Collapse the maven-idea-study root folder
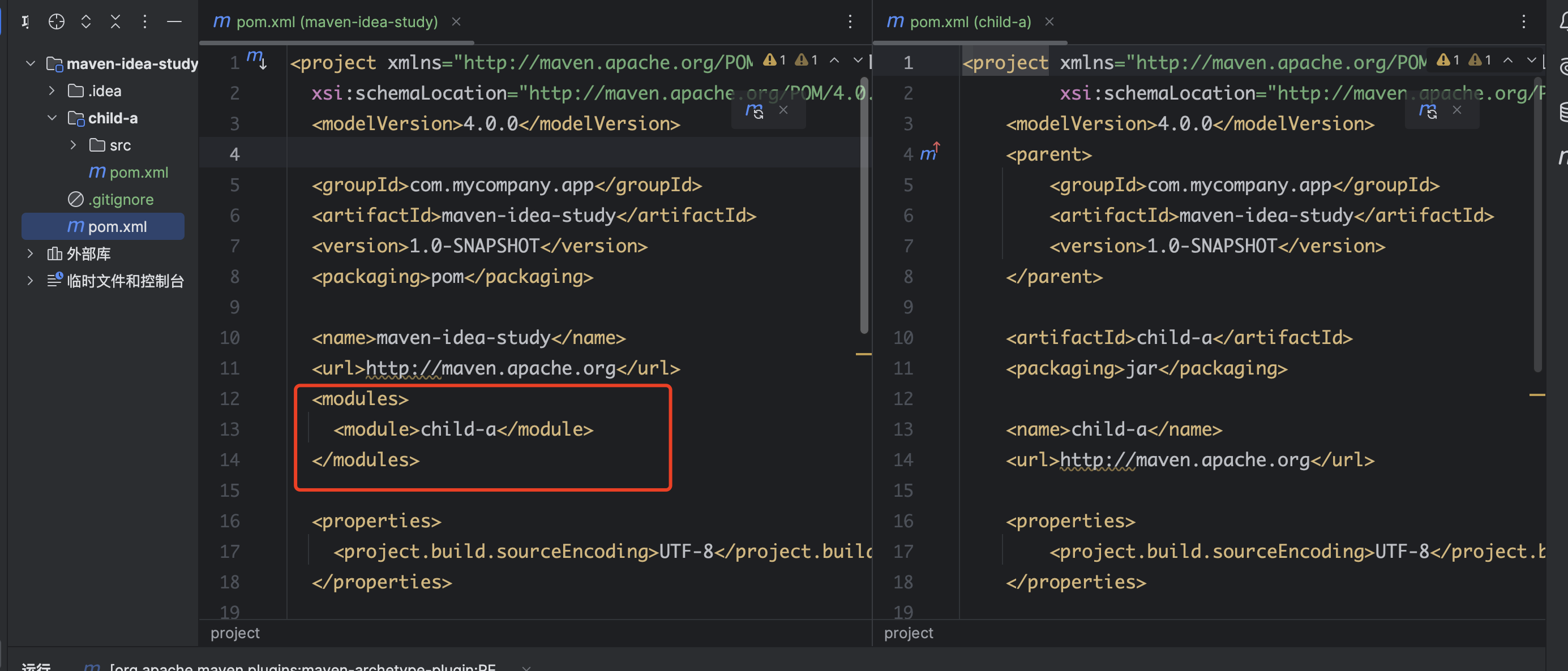1568x671 pixels. [x=31, y=63]
